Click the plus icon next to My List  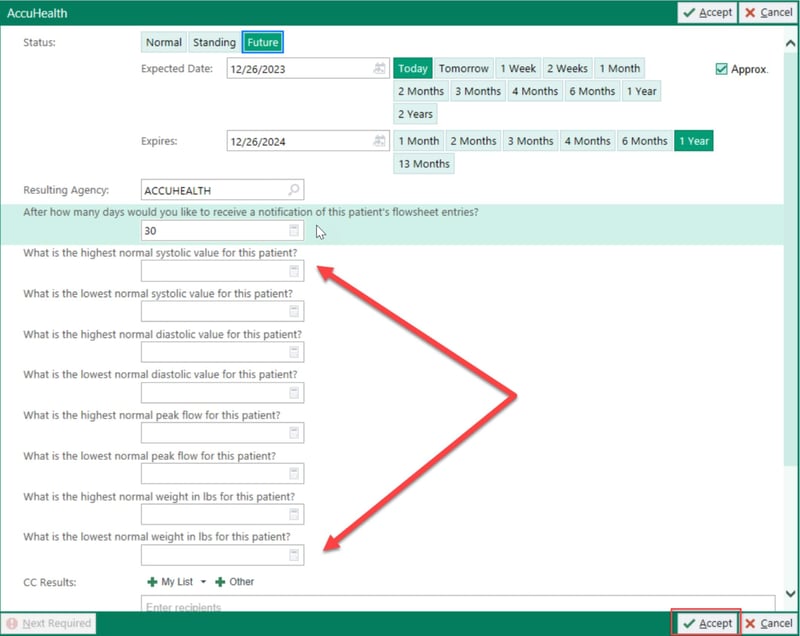pyautogui.click(x=150, y=581)
